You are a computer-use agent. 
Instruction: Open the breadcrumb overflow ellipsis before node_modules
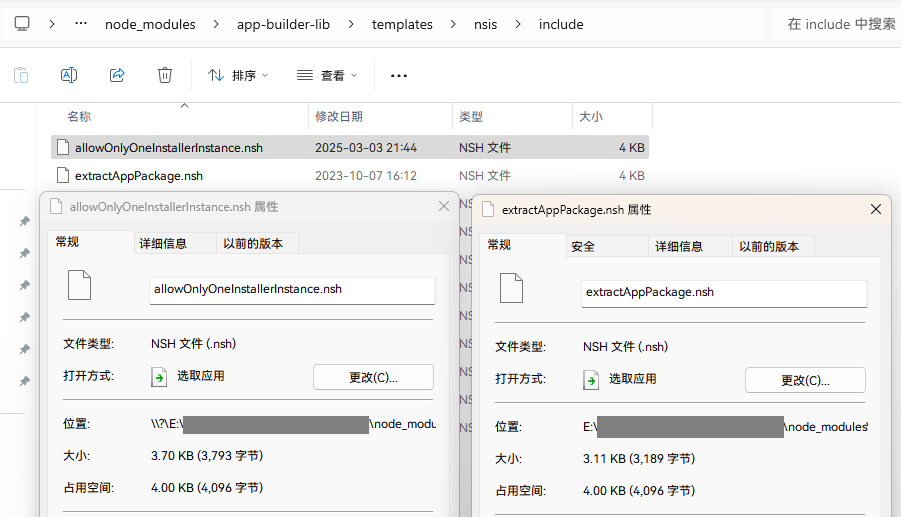point(81,24)
